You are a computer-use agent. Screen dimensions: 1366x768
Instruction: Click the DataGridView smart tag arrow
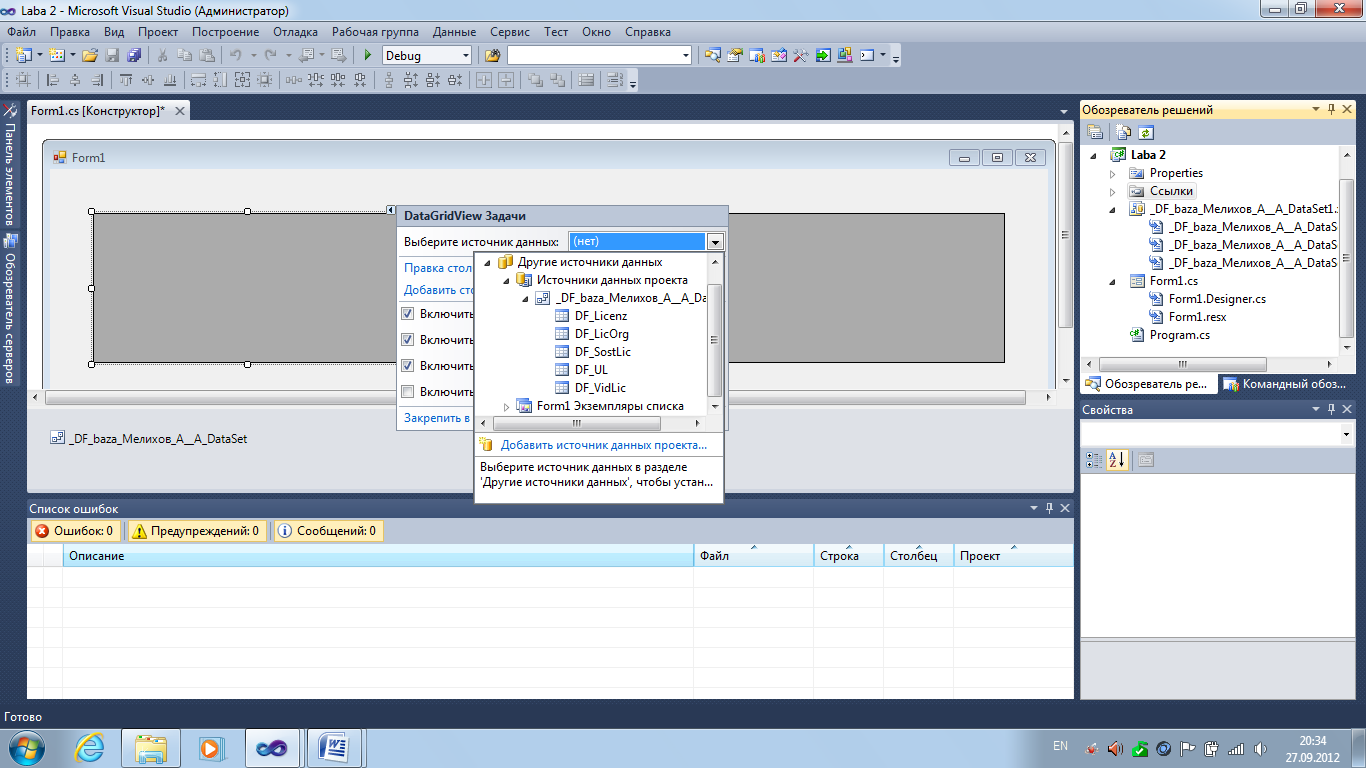click(x=391, y=210)
